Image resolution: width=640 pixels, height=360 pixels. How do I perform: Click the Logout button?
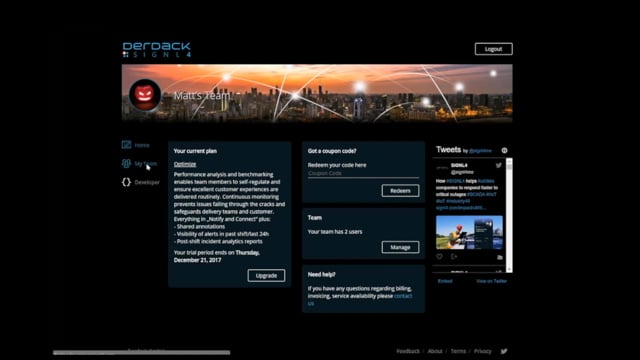(493, 49)
